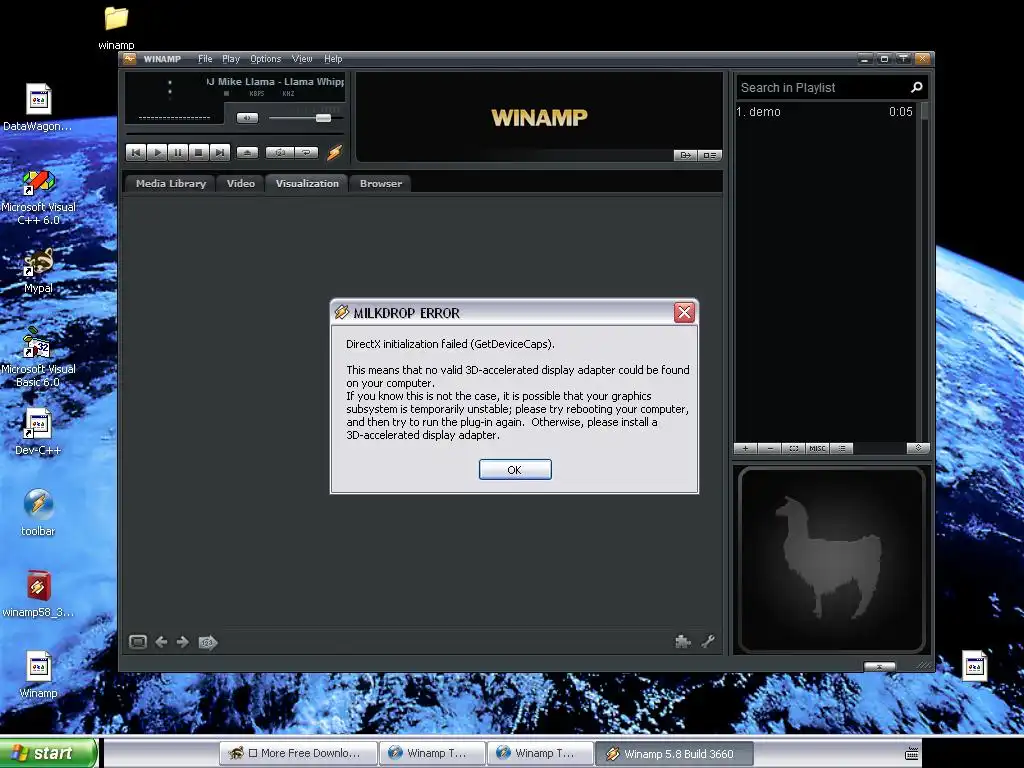Click the Previous track button
1024x768 pixels.
coord(136,153)
